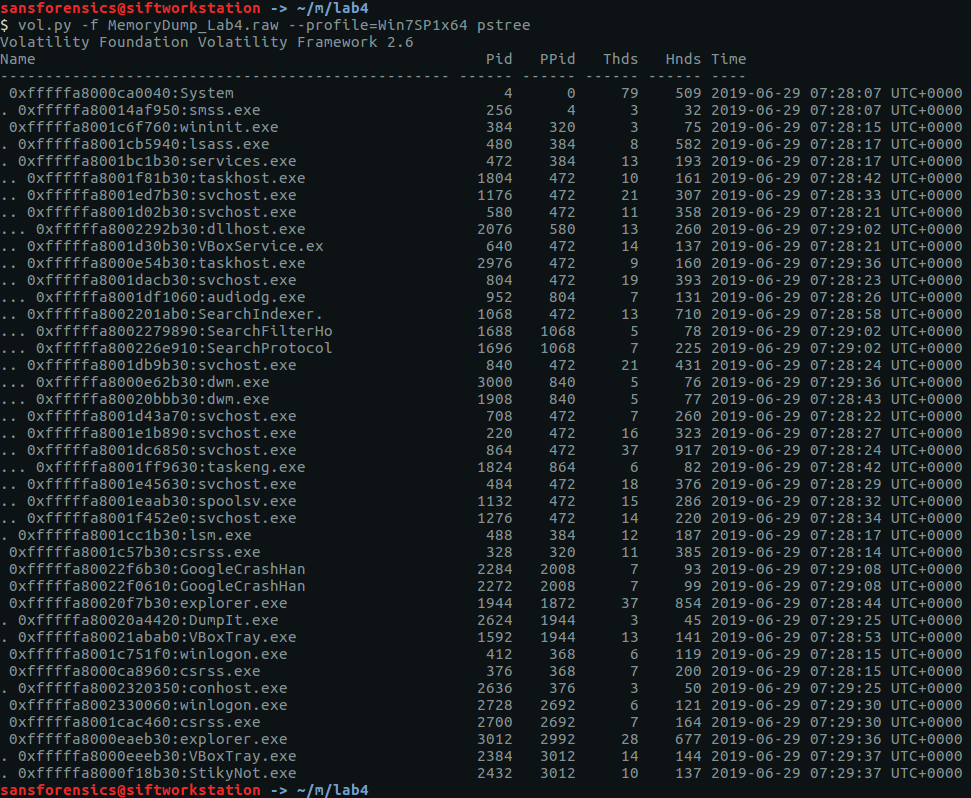Select winlogon.exe entry 0xfffffa8002330060
The width and height of the screenshot is (971, 798).
point(148,705)
